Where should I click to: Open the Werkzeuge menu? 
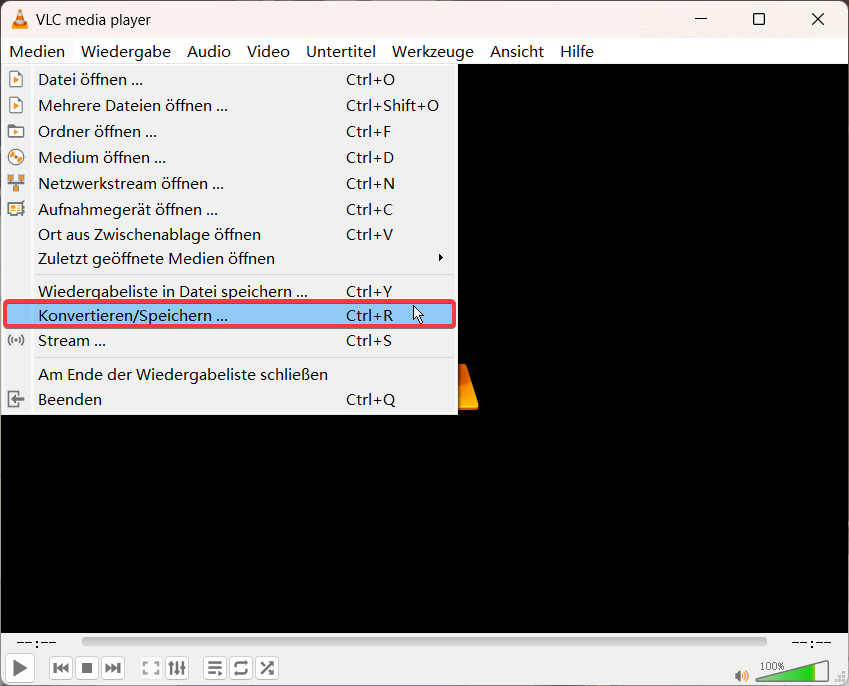(433, 51)
